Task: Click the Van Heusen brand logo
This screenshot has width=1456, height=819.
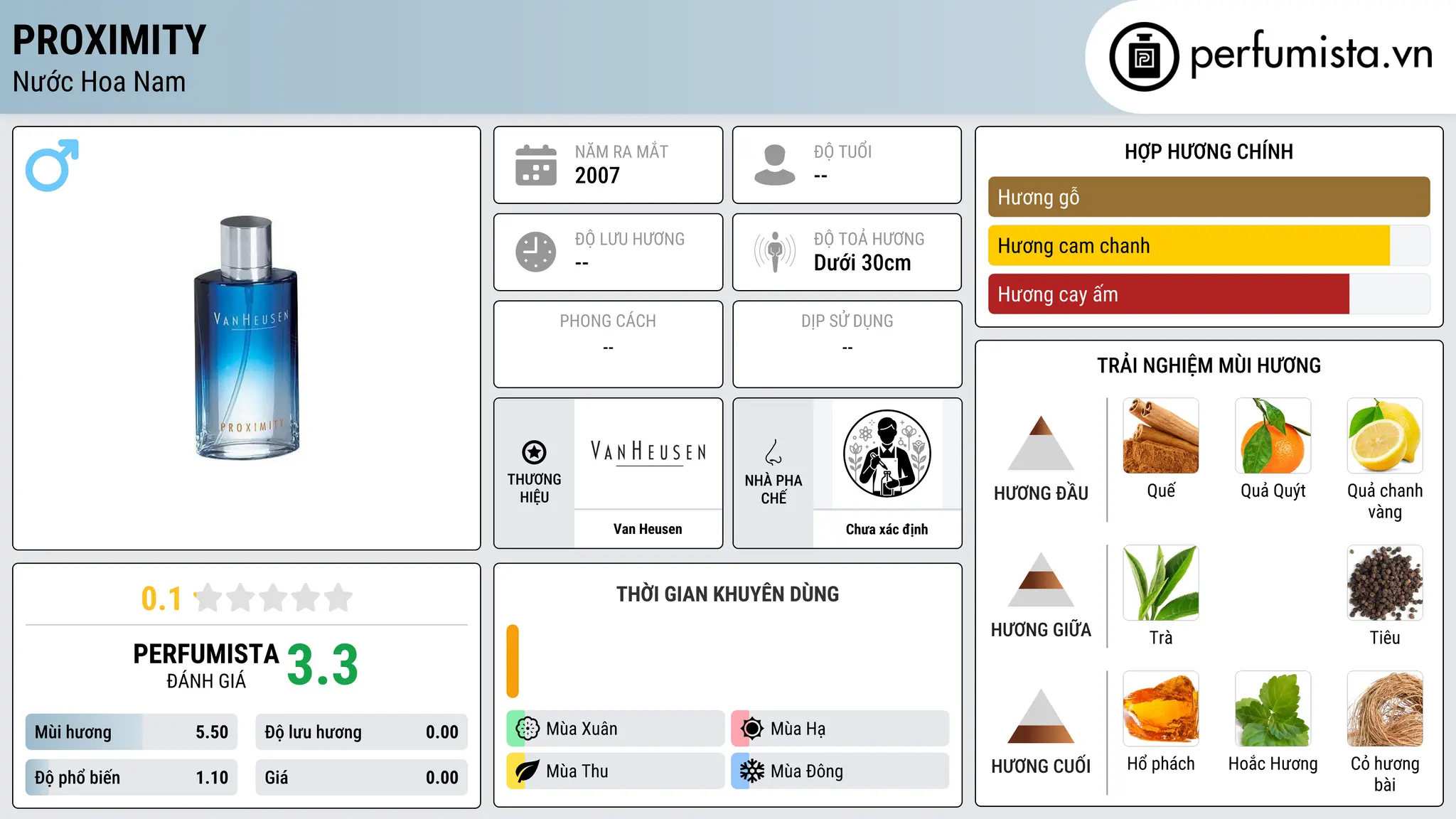Action: coord(648,453)
